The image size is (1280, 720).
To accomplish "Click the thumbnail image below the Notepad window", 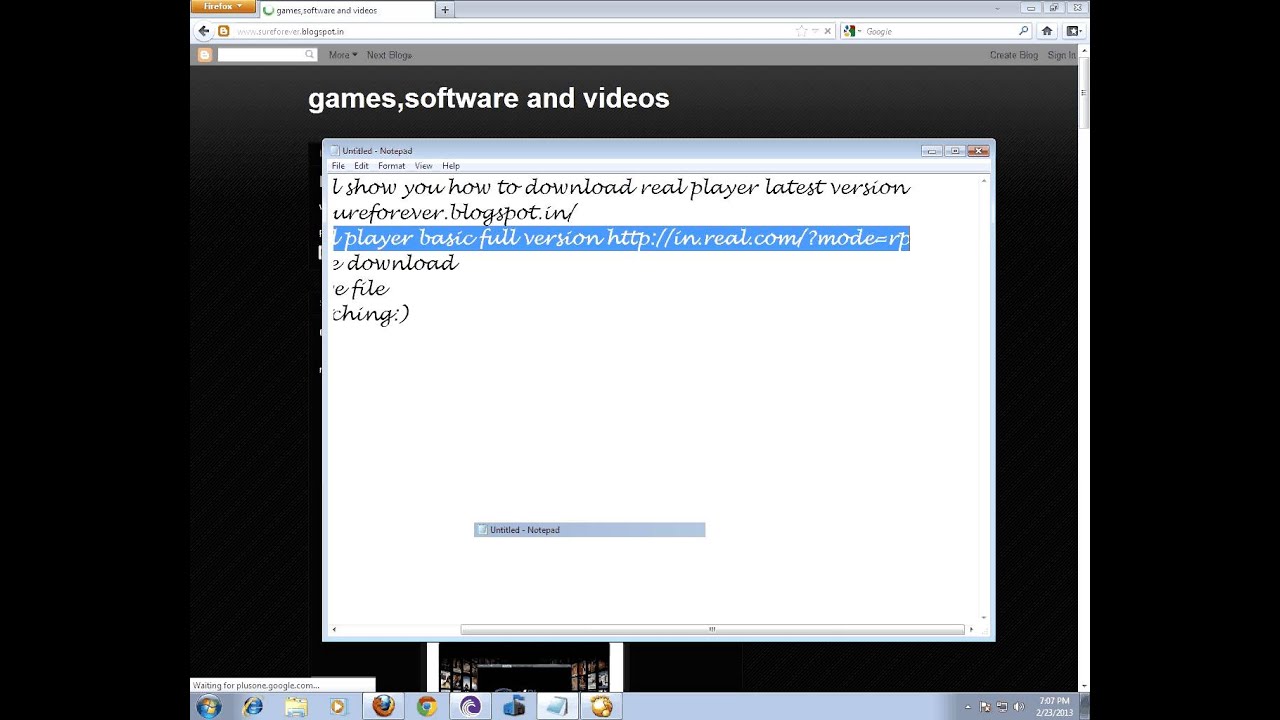I will pyautogui.click(x=524, y=666).
